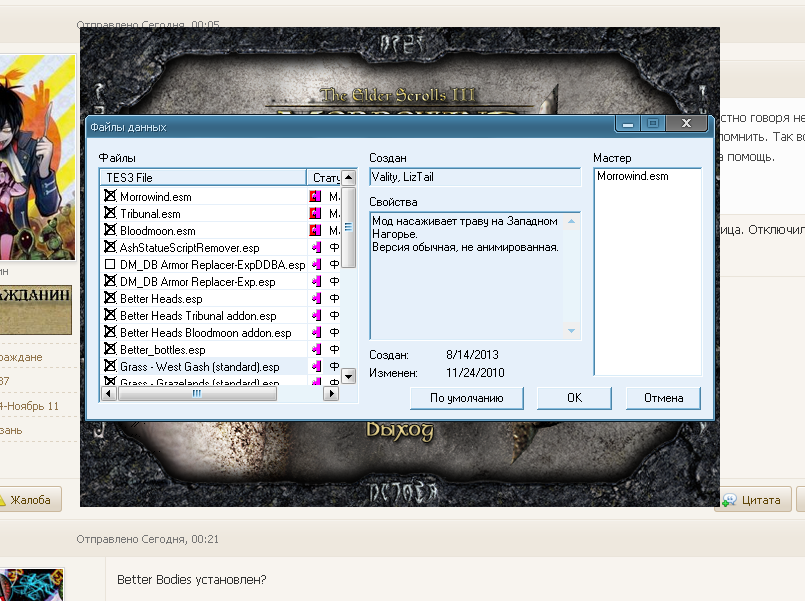Click the horizontal scrollbar thumb
Screen dimensions: 805x601
tap(197, 394)
